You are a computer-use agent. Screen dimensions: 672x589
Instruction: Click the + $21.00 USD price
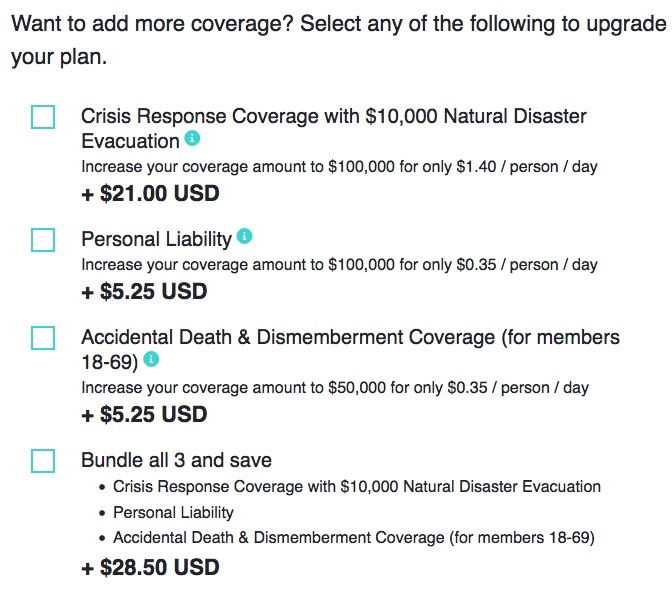[150, 193]
